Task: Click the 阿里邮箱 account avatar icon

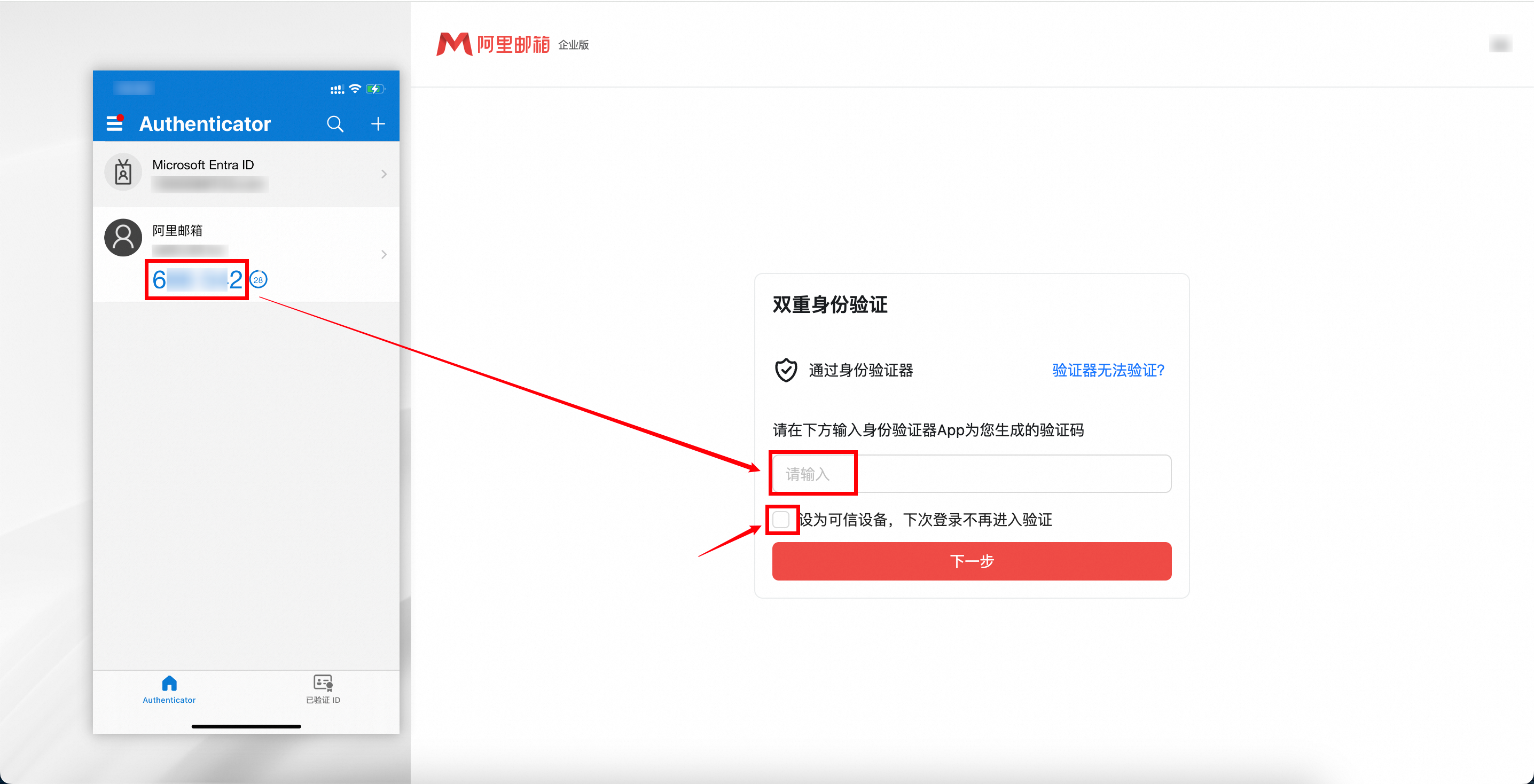Action: (x=123, y=238)
